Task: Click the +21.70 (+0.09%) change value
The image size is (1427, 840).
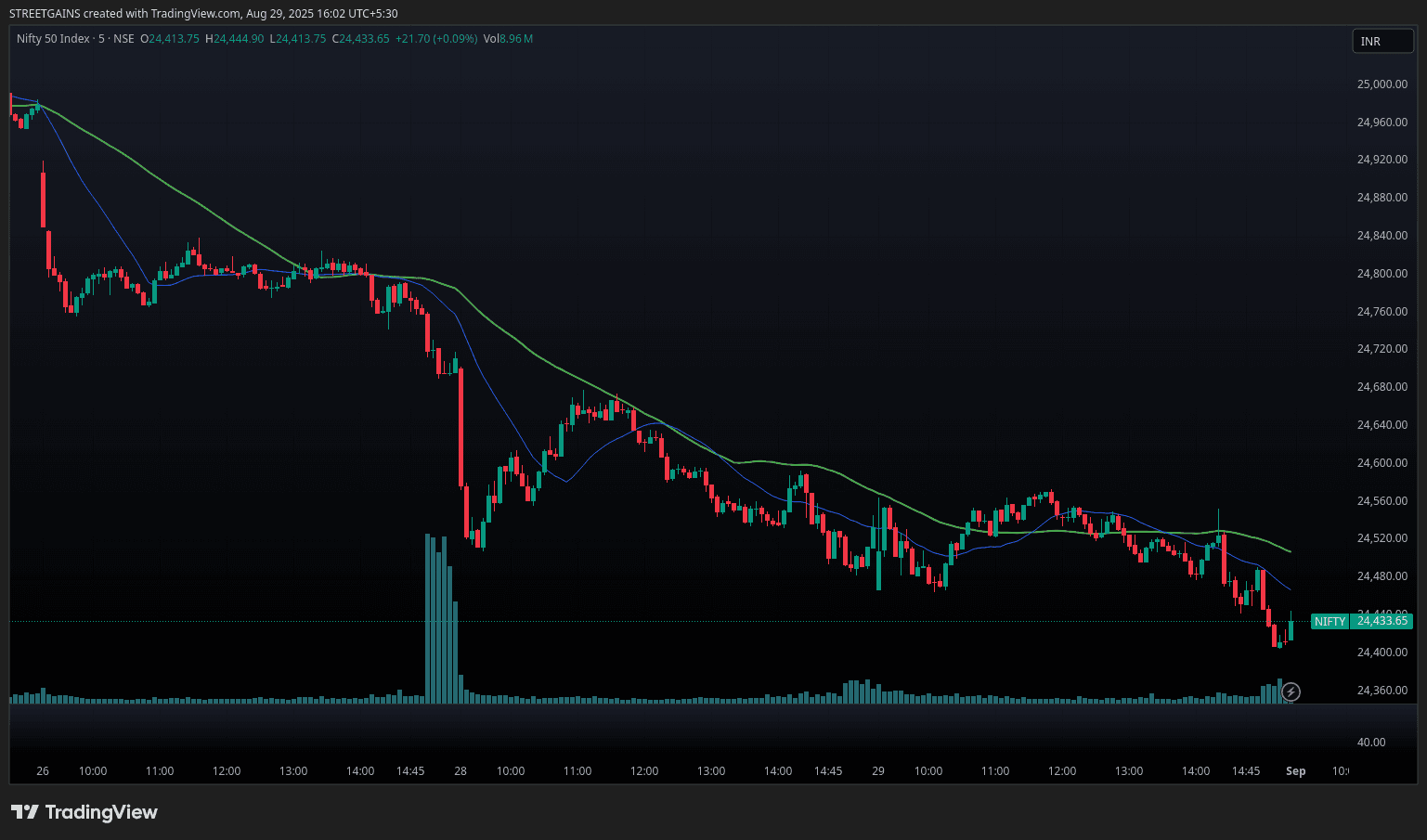Action: tap(435, 39)
